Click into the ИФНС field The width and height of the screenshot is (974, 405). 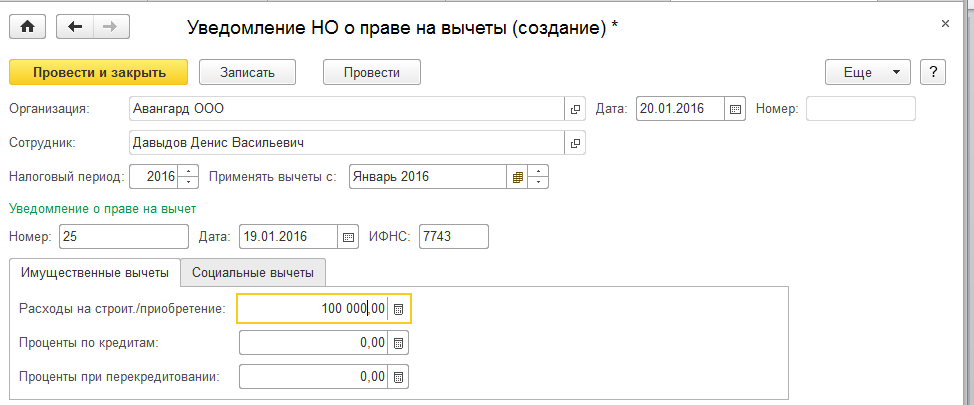tap(453, 237)
